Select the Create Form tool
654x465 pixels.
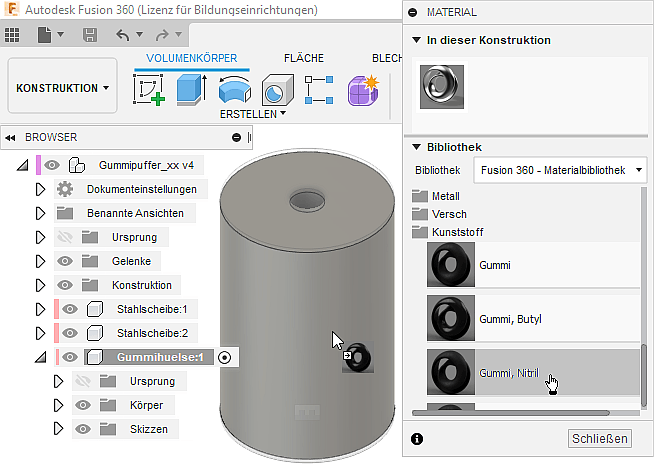[363, 90]
